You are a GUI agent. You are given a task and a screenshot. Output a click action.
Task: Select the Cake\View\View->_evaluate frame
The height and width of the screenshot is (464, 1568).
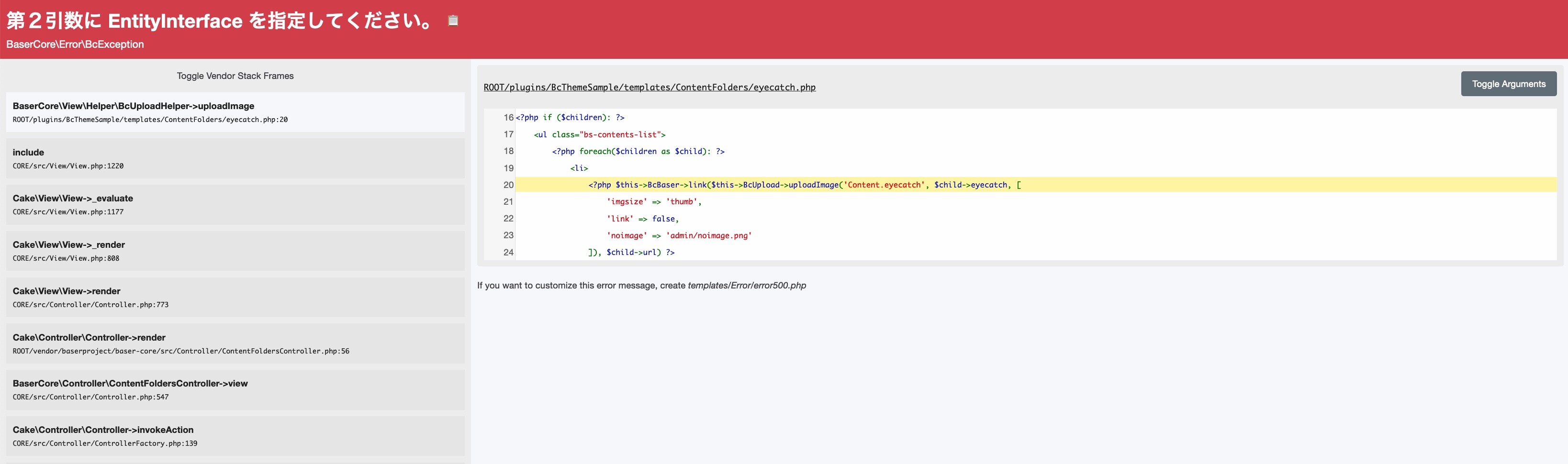[x=235, y=205]
